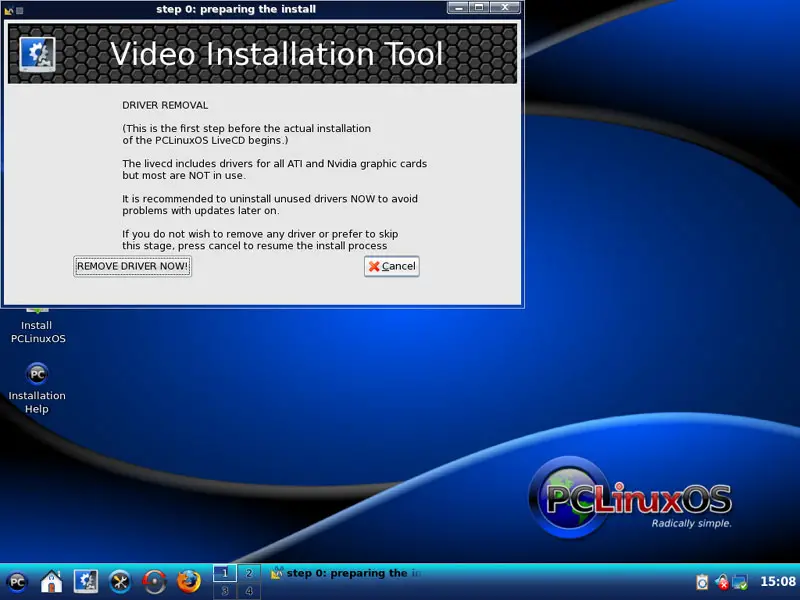Click the REMOVE DRIVER NOW! button

132,266
